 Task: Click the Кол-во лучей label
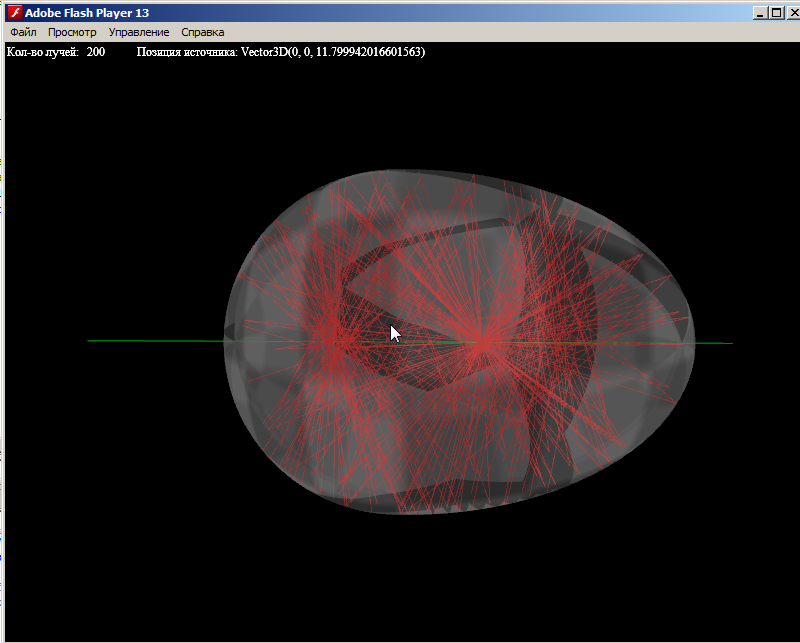click(x=42, y=51)
